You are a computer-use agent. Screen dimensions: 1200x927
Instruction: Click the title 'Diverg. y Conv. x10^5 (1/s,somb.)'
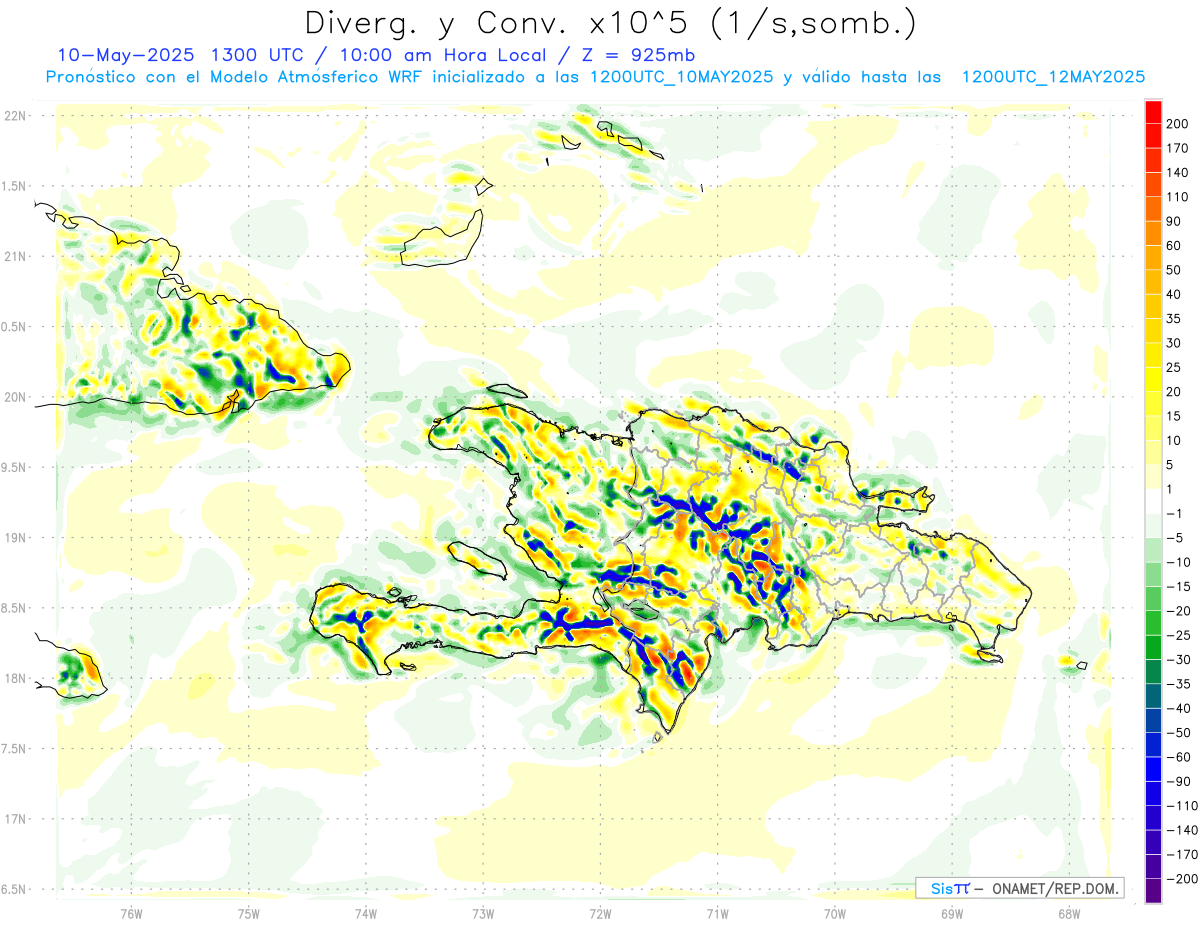pos(610,22)
